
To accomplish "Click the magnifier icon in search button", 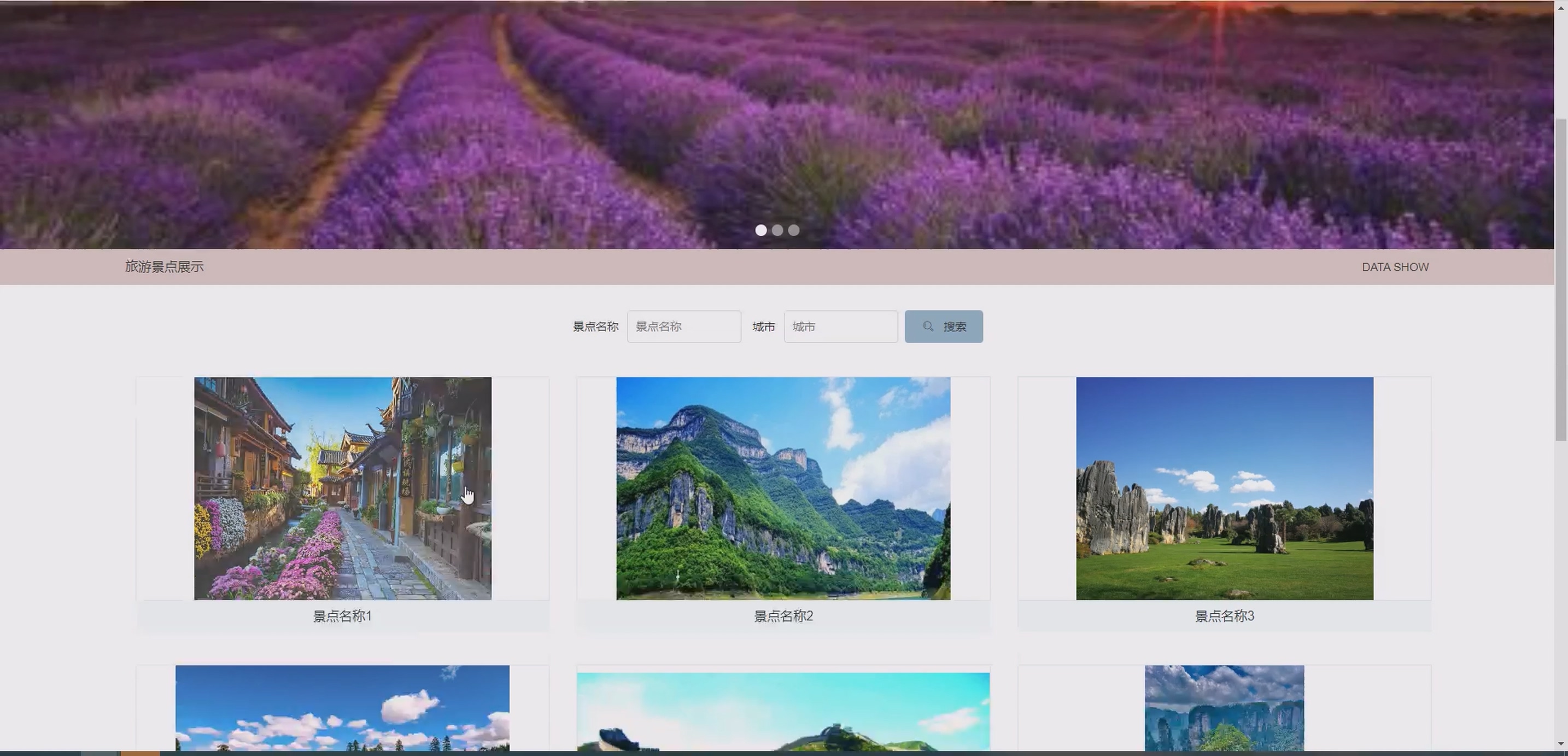I will point(928,327).
